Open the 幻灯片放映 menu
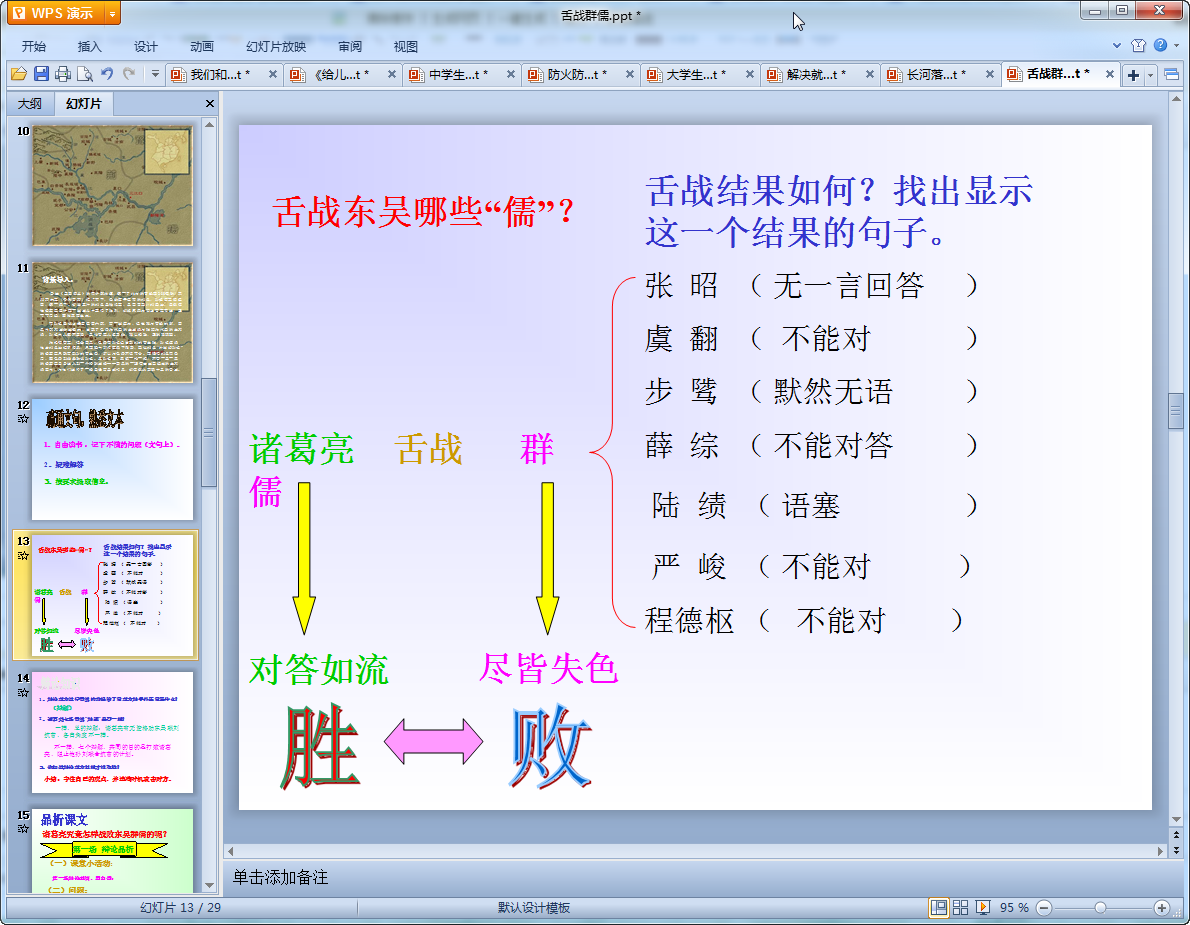Screen dimensions: 1190x925 (275, 46)
